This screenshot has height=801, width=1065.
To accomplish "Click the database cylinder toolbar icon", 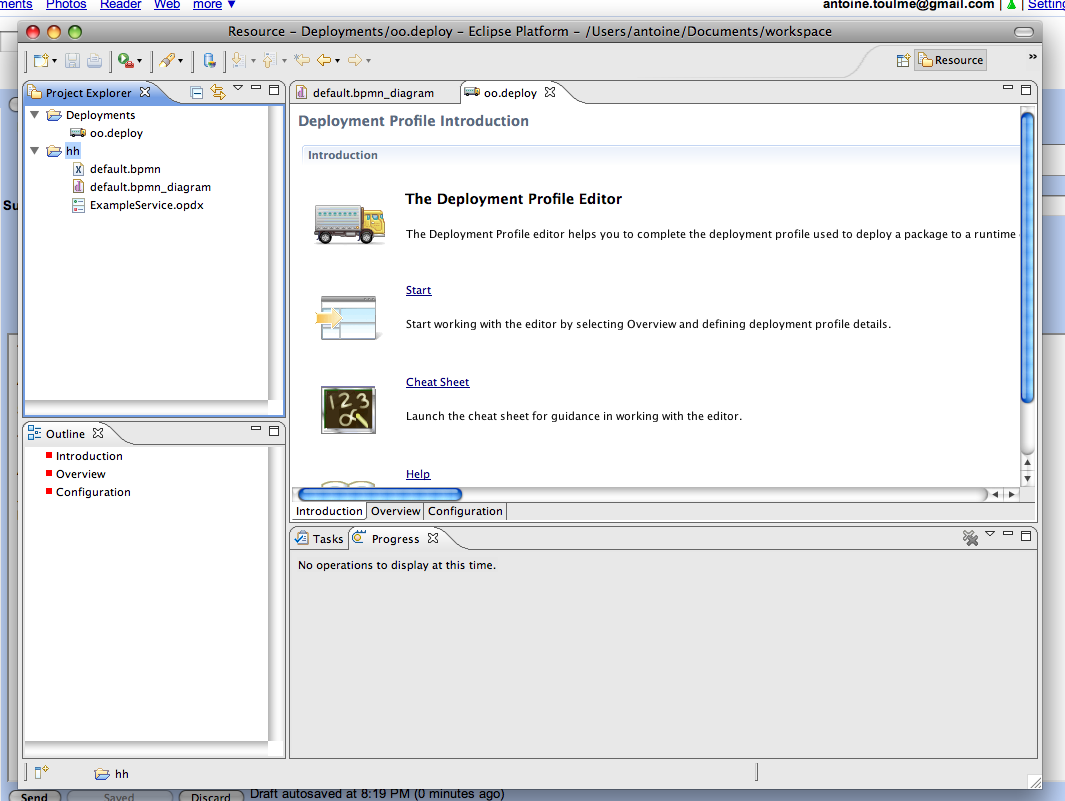I will coord(210,60).
